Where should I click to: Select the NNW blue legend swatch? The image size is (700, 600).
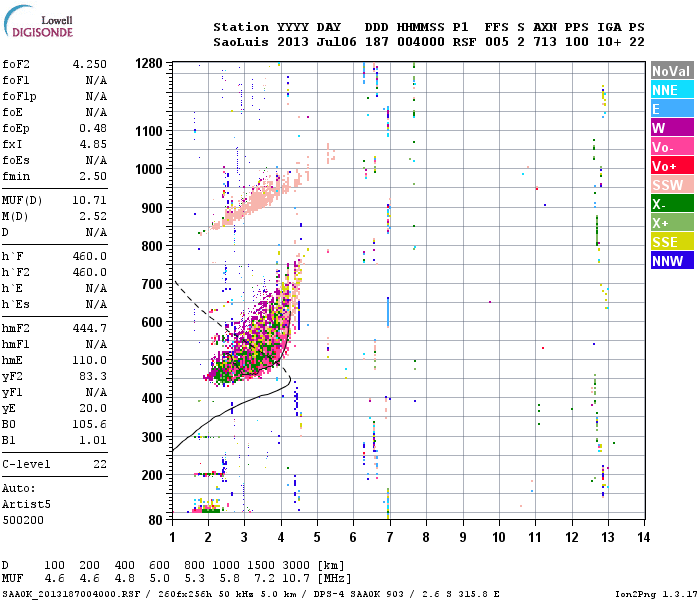672,261
